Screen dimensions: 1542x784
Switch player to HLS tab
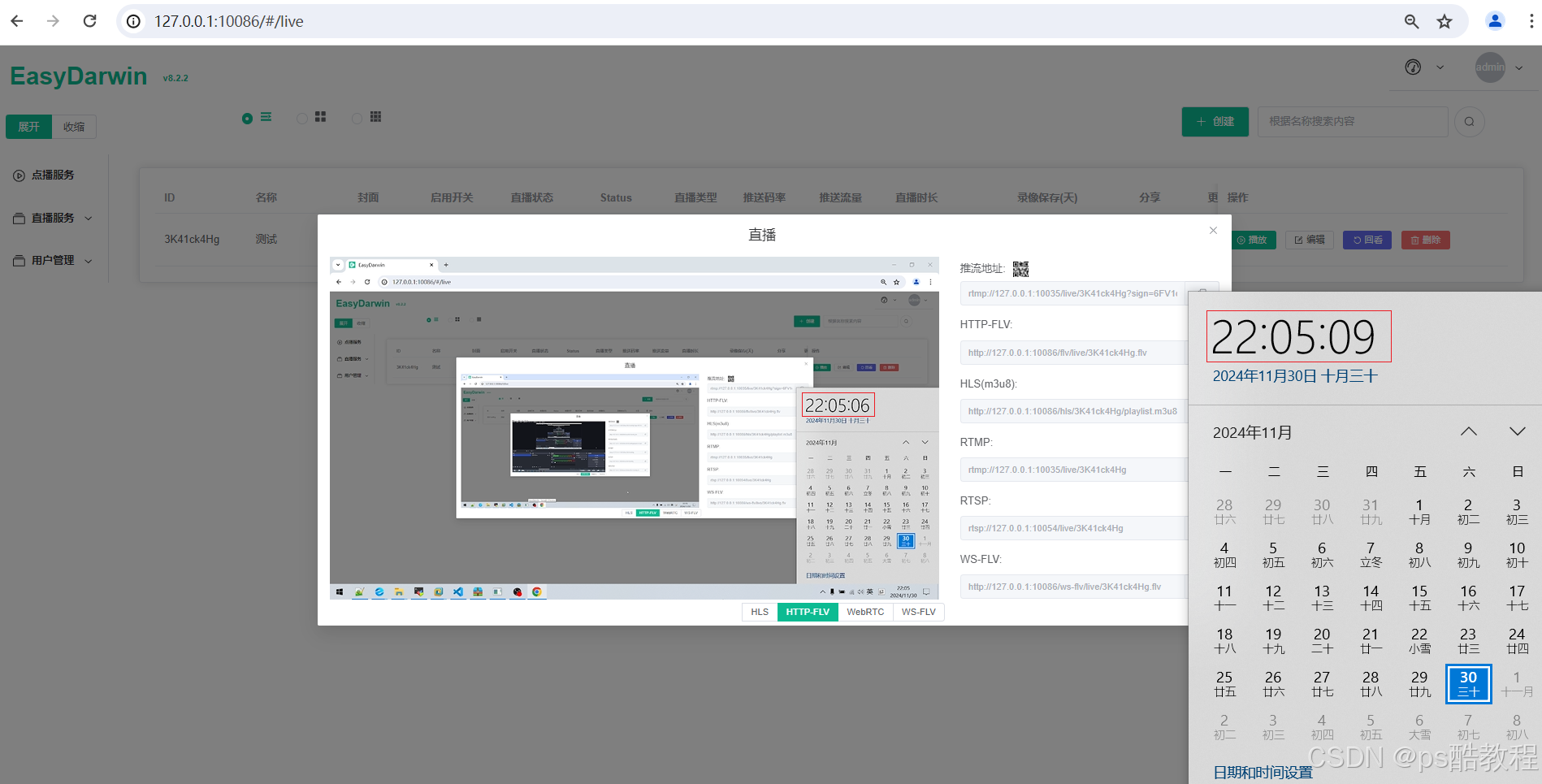click(x=760, y=612)
